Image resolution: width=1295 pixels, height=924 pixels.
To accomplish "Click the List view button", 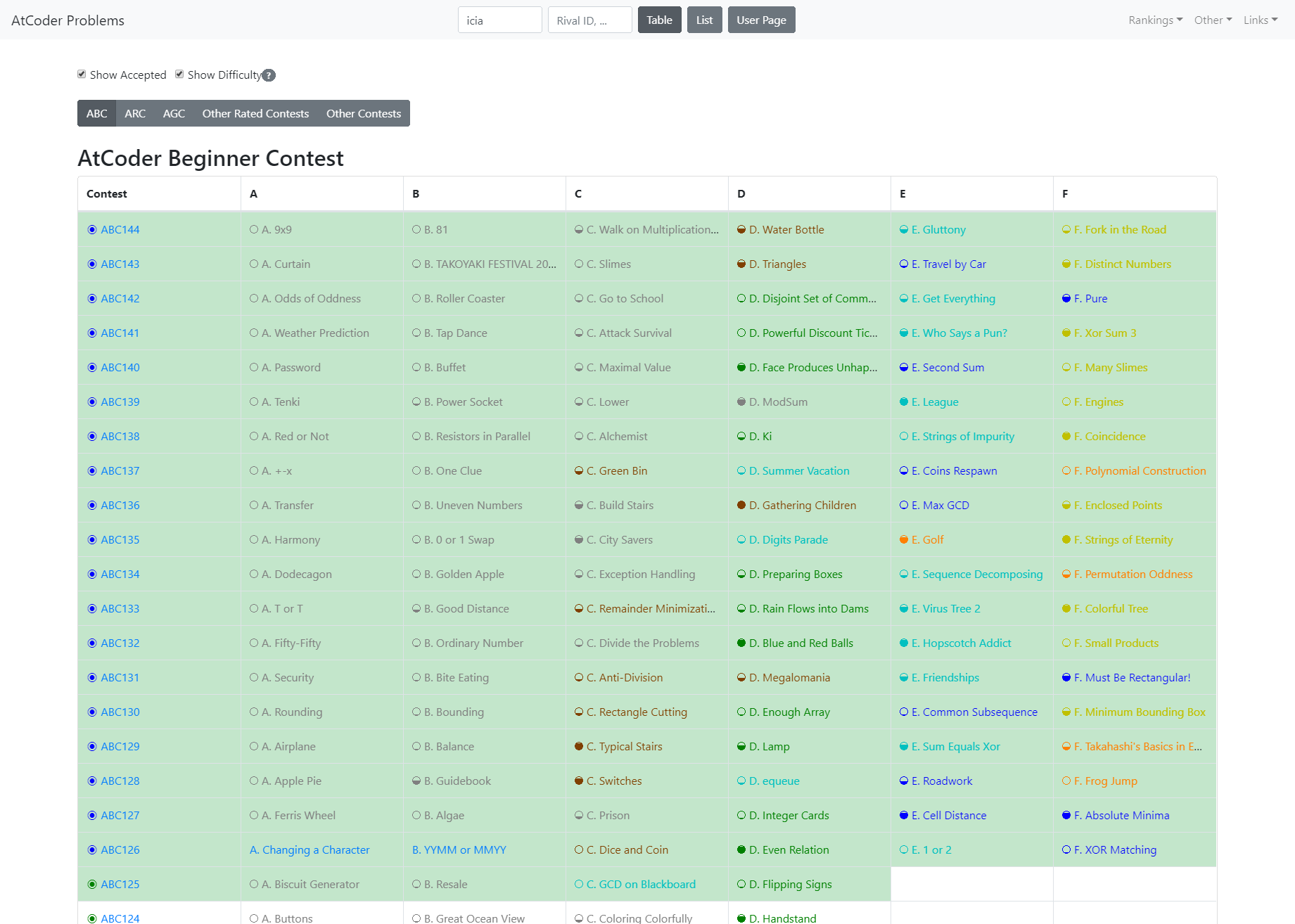I will coord(704,20).
